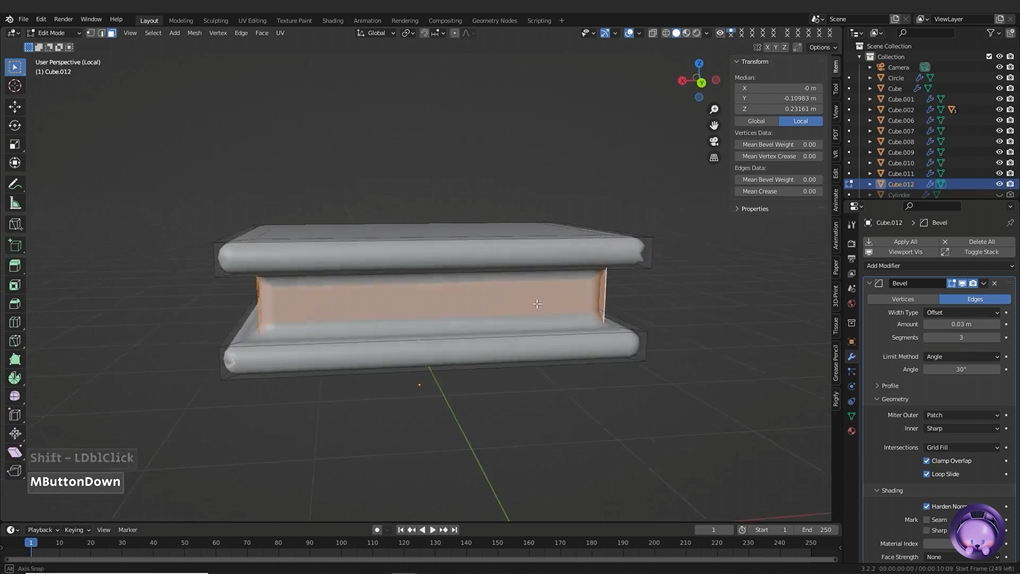The image size is (1020, 574).
Task: Open Miter Outer Patch dropdown
Action: [962, 415]
